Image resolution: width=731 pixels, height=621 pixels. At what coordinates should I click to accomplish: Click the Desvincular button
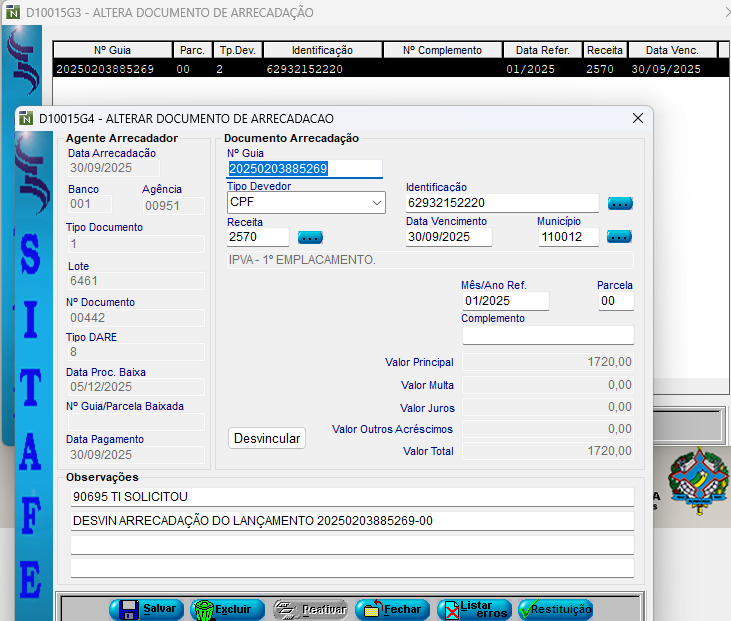(267, 438)
